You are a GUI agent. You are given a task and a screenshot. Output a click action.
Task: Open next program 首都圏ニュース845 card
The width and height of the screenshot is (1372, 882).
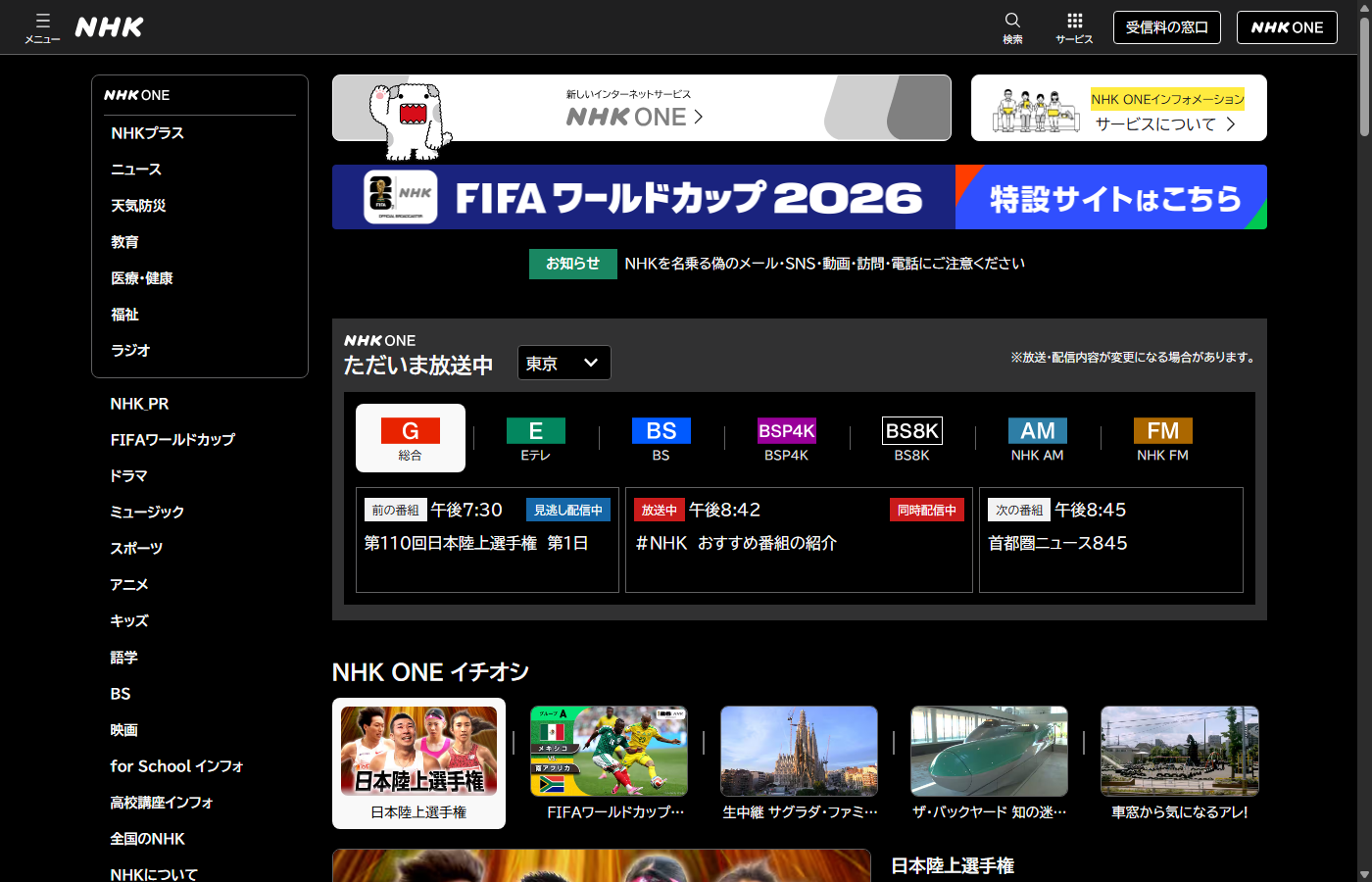1111,540
